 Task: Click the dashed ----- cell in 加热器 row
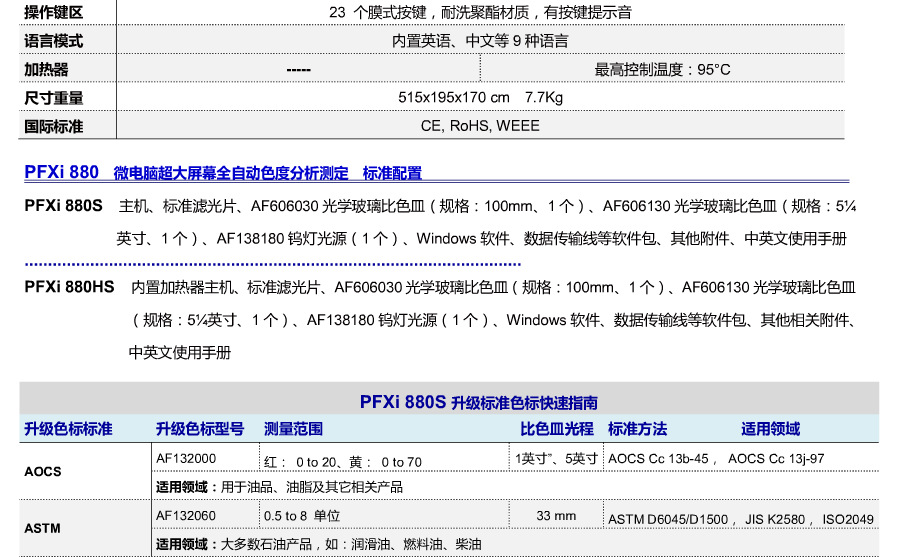pos(298,70)
